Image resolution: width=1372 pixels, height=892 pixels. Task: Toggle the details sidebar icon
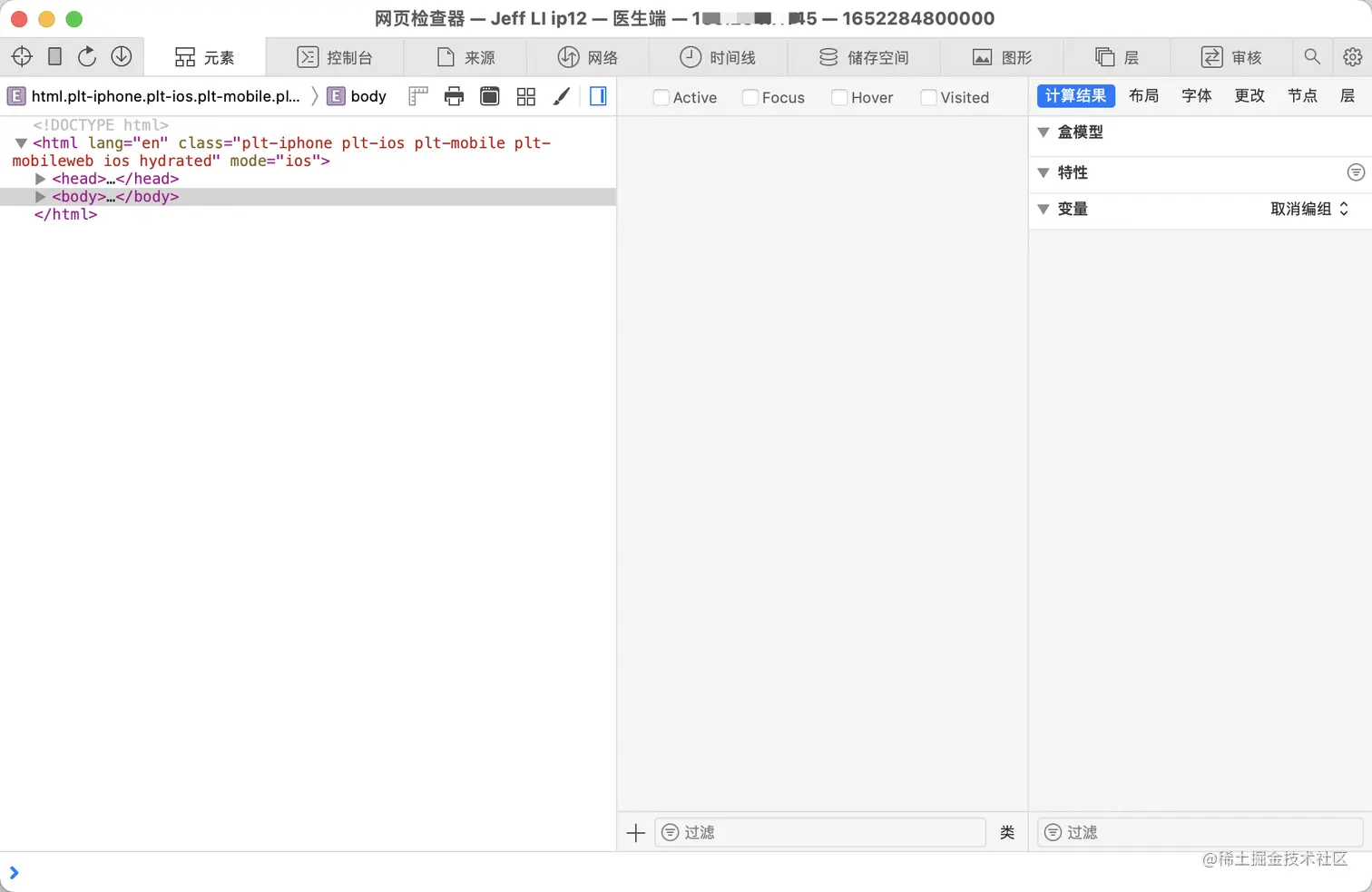pyautogui.click(x=598, y=96)
